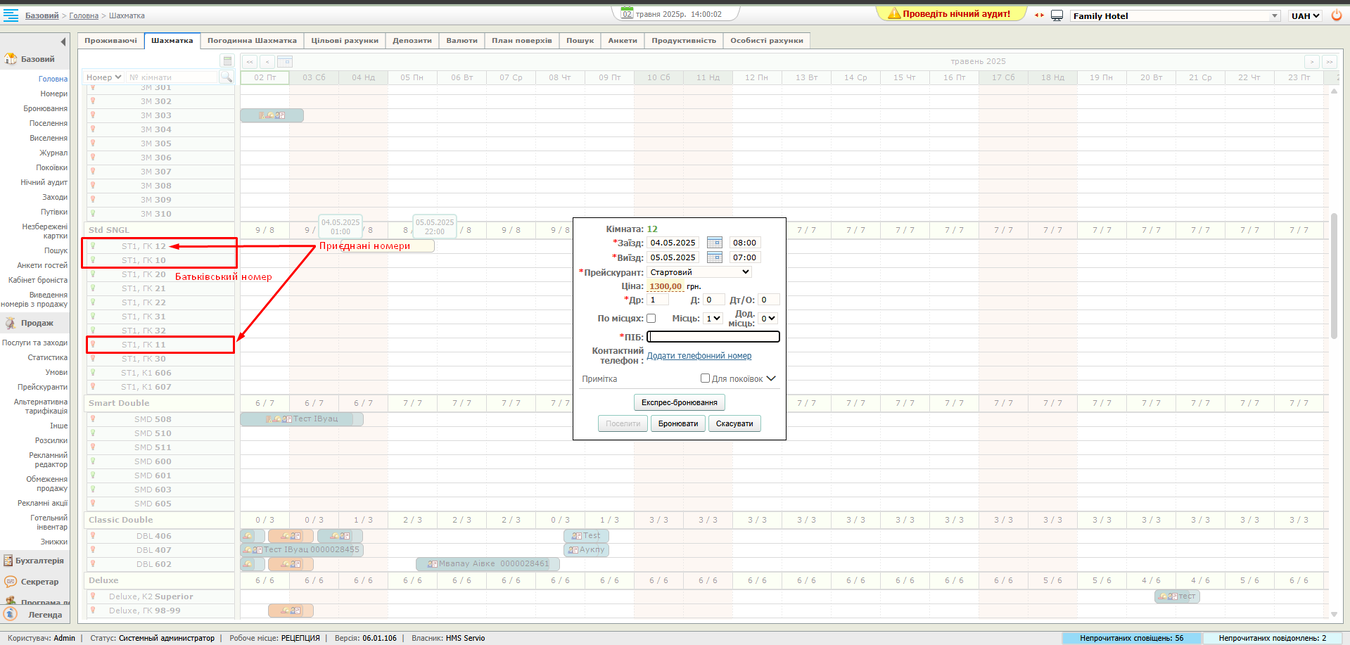Switch to the Погодинна Шахматка tab

pos(251,41)
